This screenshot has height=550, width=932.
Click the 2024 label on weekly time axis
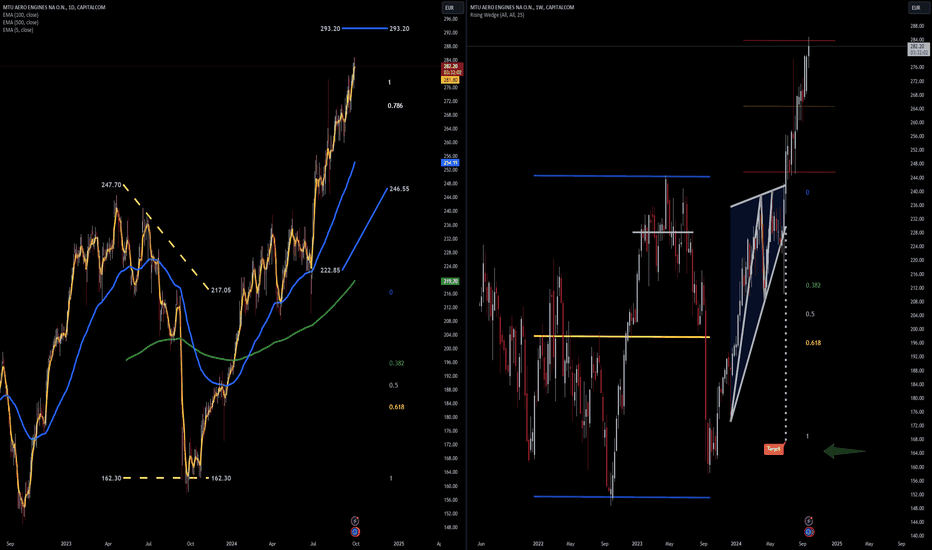[x=736, y=543]
